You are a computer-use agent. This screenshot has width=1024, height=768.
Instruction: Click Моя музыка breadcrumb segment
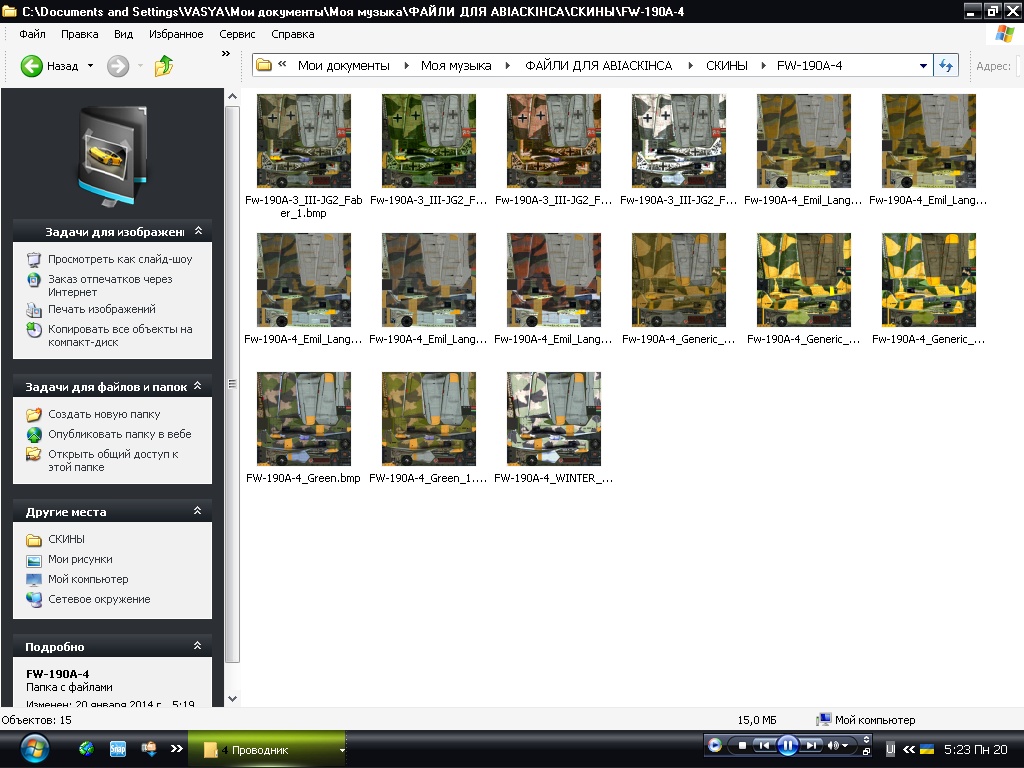(x=456, y=66)
